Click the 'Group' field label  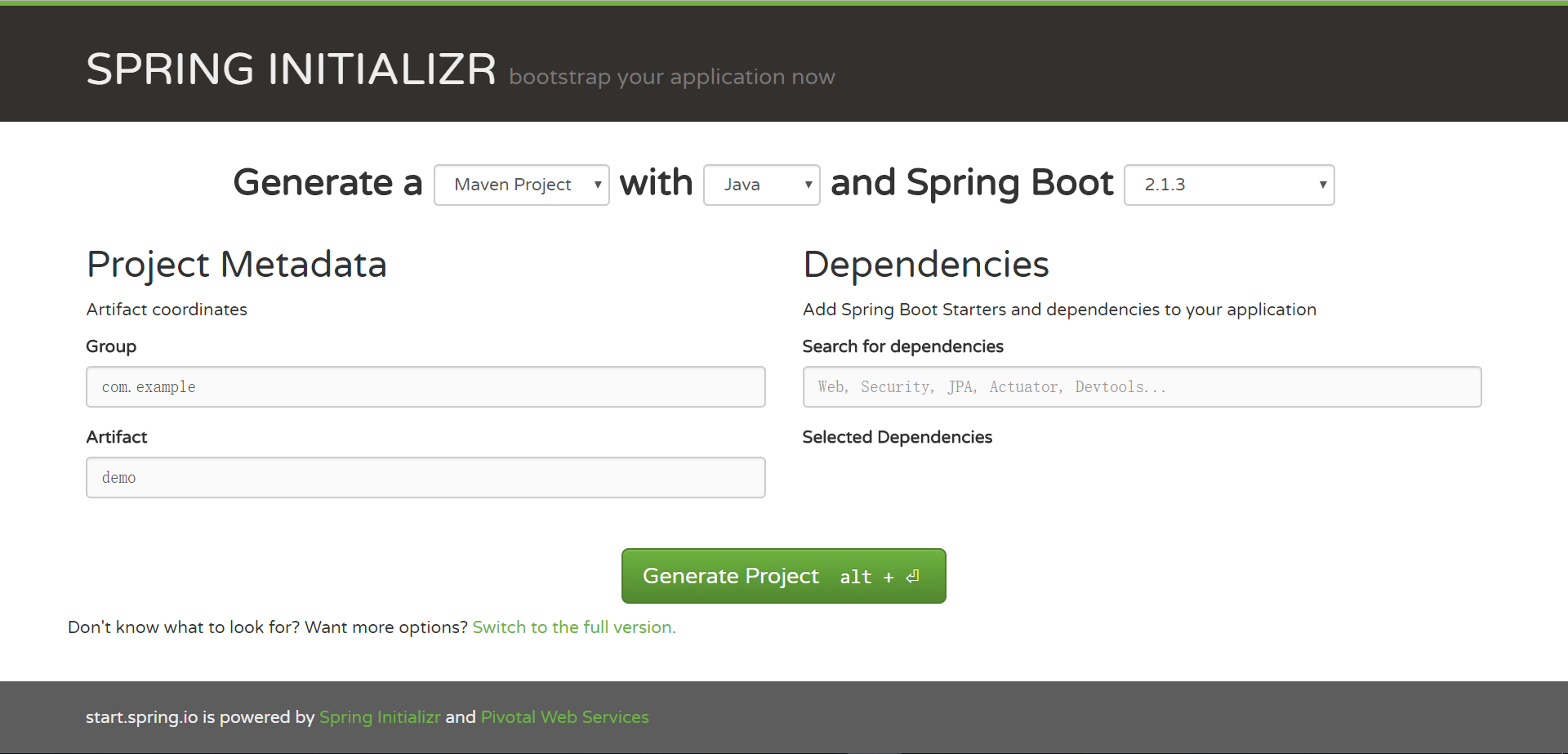(111, 346)
